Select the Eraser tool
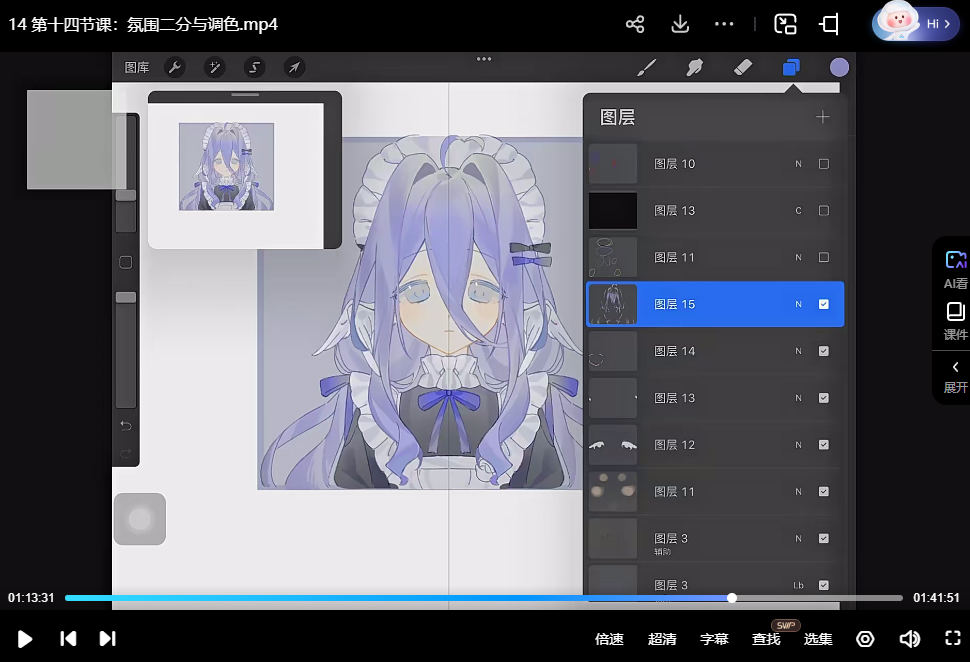This screenshot has height=662, width=970. pyautogui.click(x=742, y=67)
